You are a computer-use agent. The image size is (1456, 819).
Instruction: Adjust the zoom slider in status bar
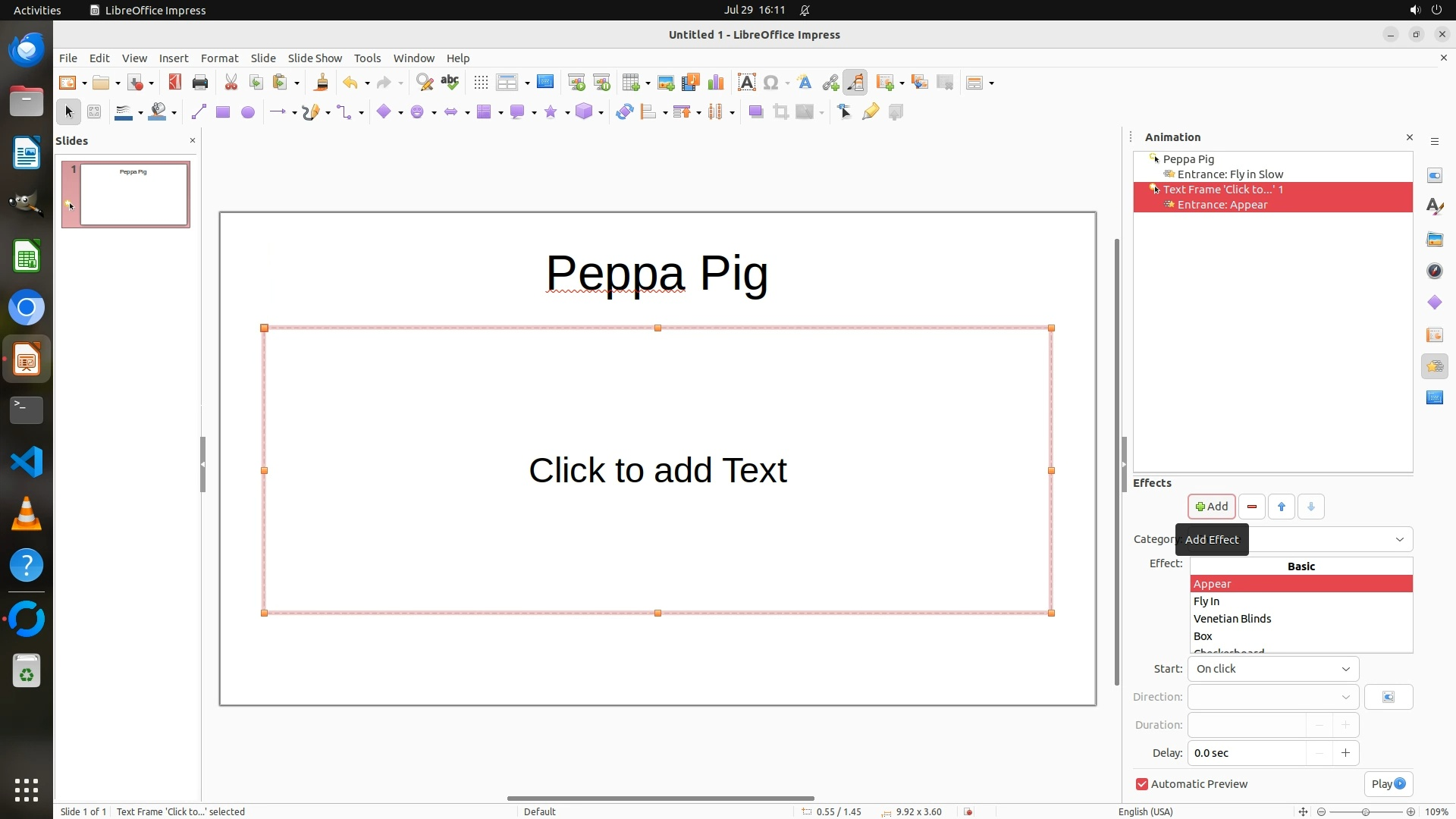(1366, 811)
